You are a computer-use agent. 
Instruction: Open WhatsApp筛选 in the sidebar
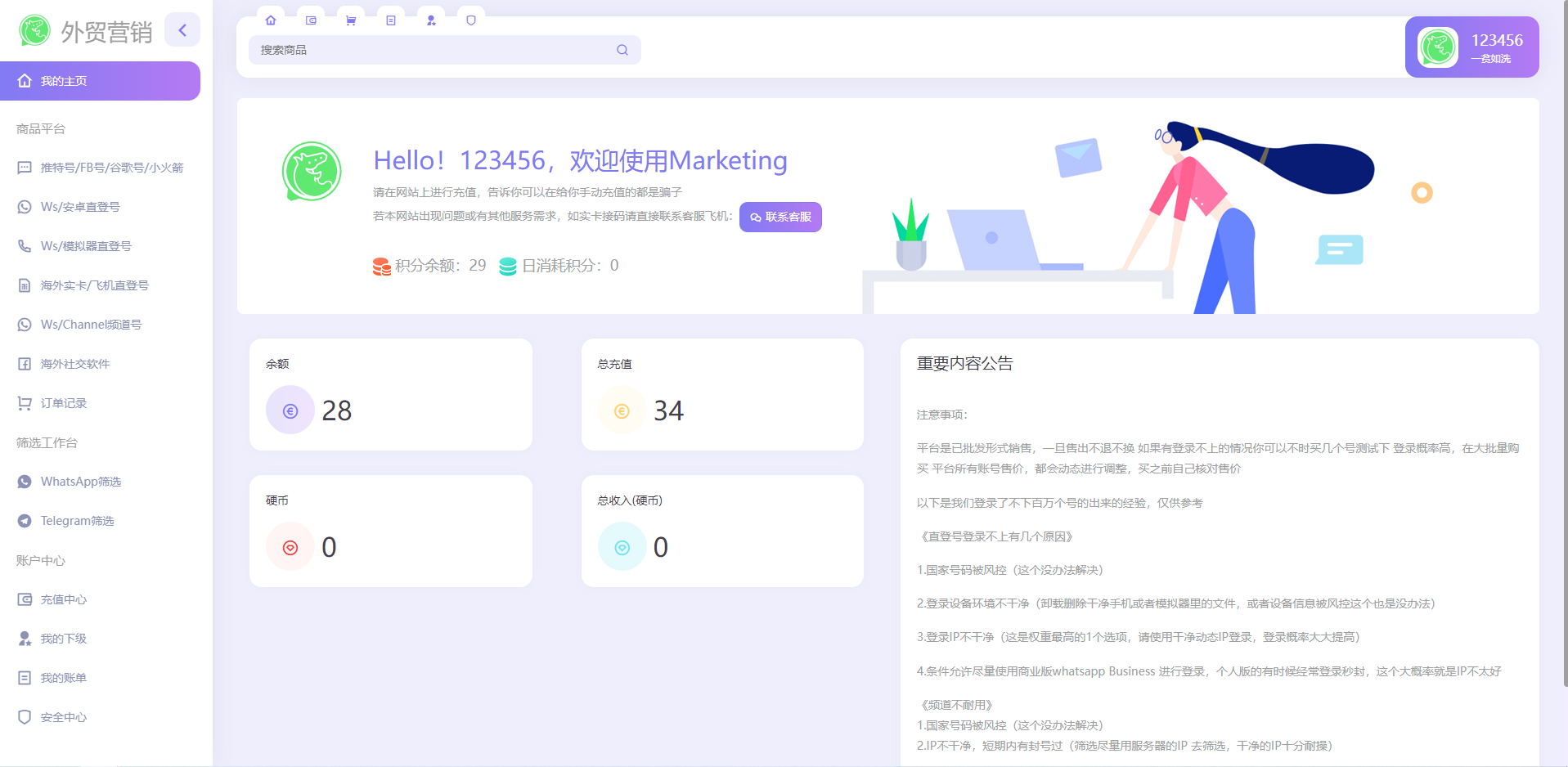pyautogui.click(x=81, y=482)
